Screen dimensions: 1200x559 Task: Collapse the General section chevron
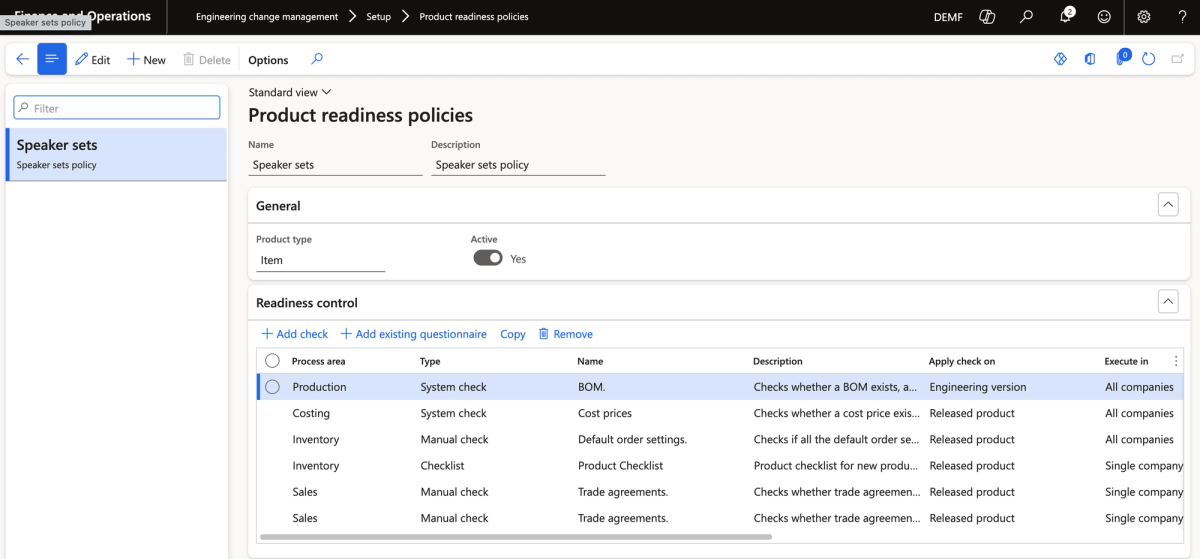pos(1167,205)
